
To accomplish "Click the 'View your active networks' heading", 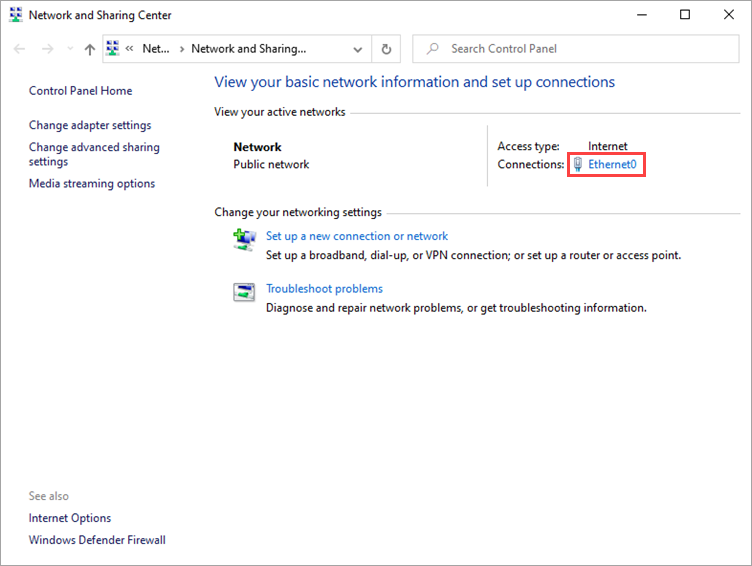I will pyautogui.click(x=280, y=112).
